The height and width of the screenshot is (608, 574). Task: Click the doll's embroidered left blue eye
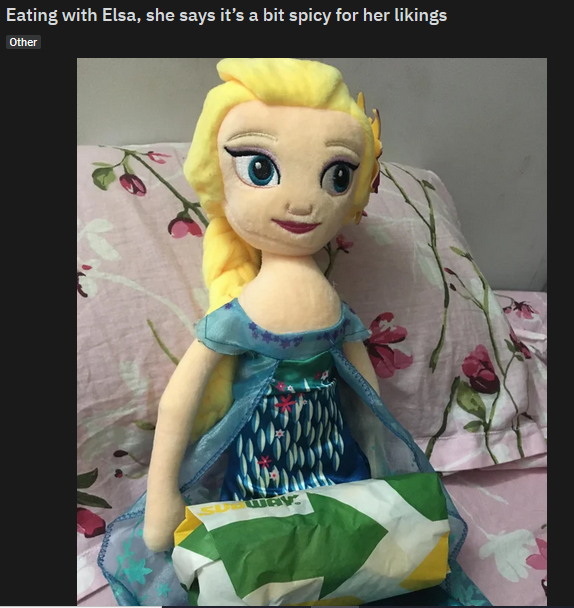point(256,169)
